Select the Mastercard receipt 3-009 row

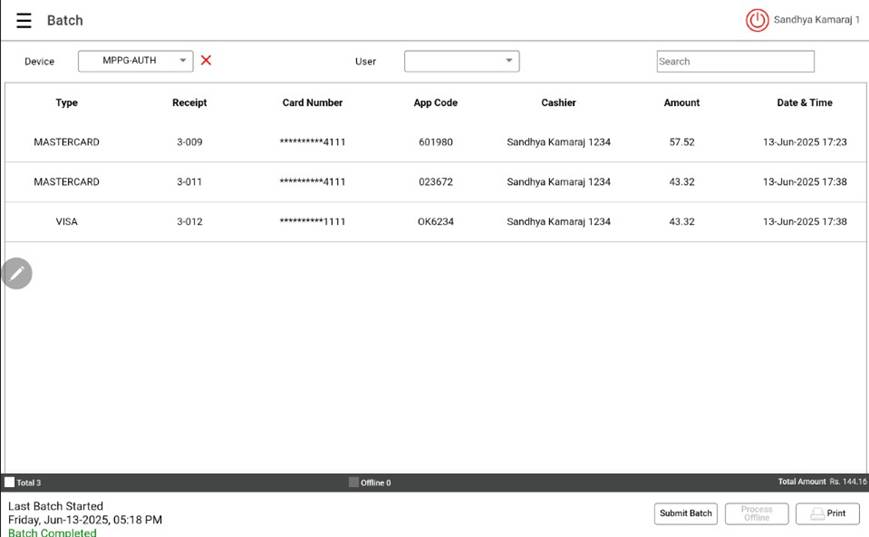click(434, 142)
